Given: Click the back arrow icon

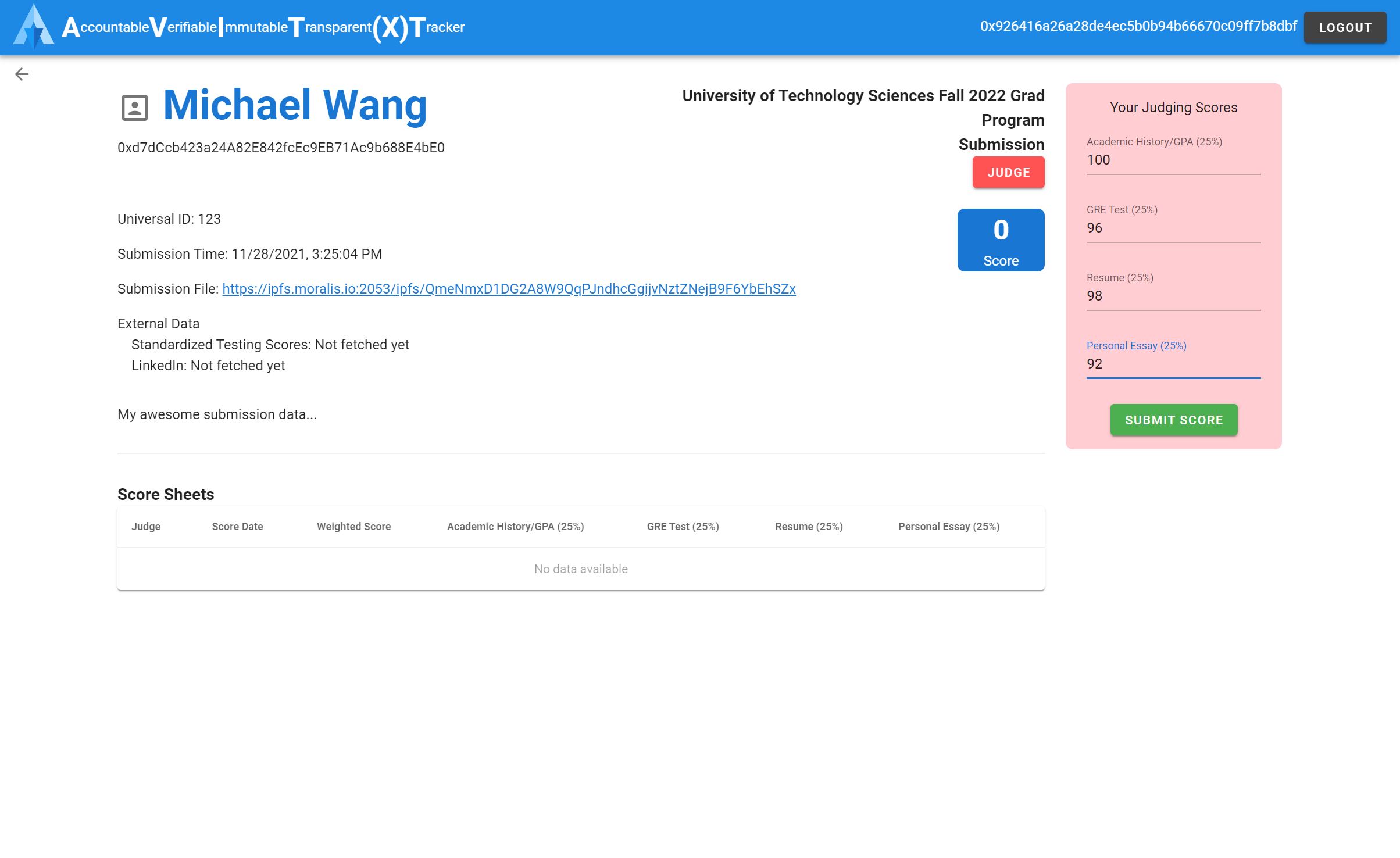Looking at the screenshot, I should (22, 74).
